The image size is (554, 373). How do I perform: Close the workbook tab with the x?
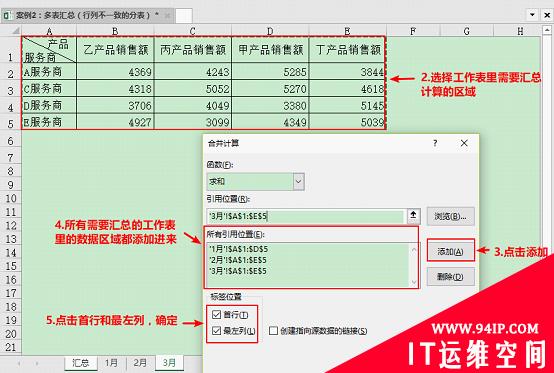167,16
